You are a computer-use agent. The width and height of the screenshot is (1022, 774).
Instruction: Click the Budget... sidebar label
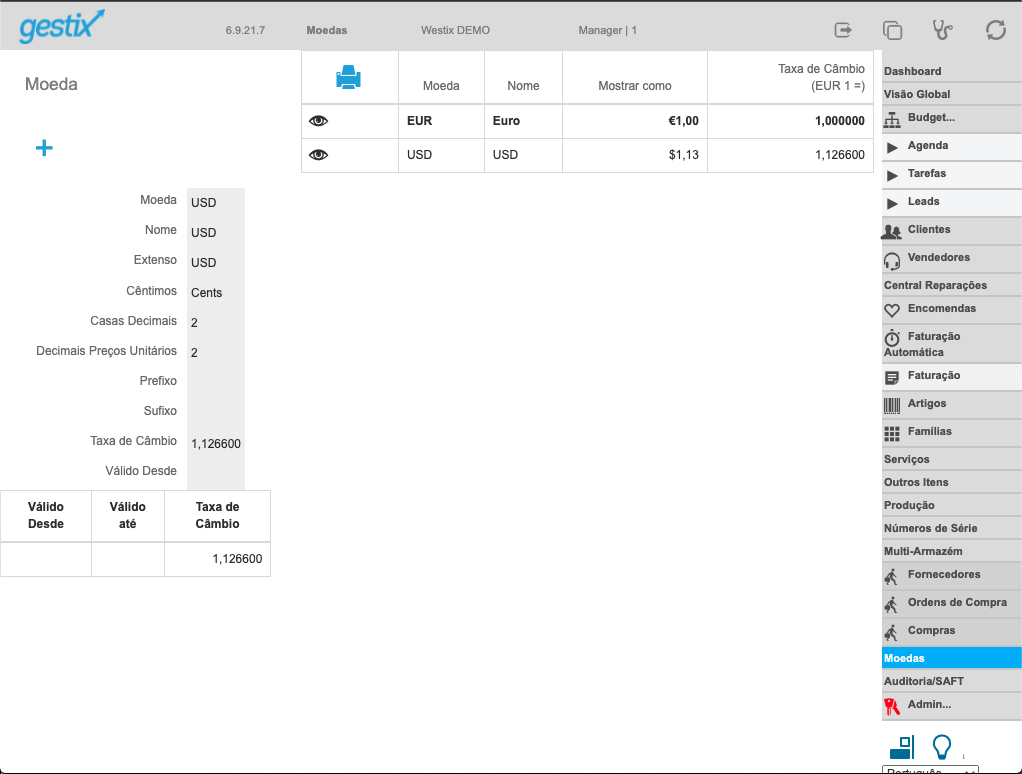coord(931,117)
